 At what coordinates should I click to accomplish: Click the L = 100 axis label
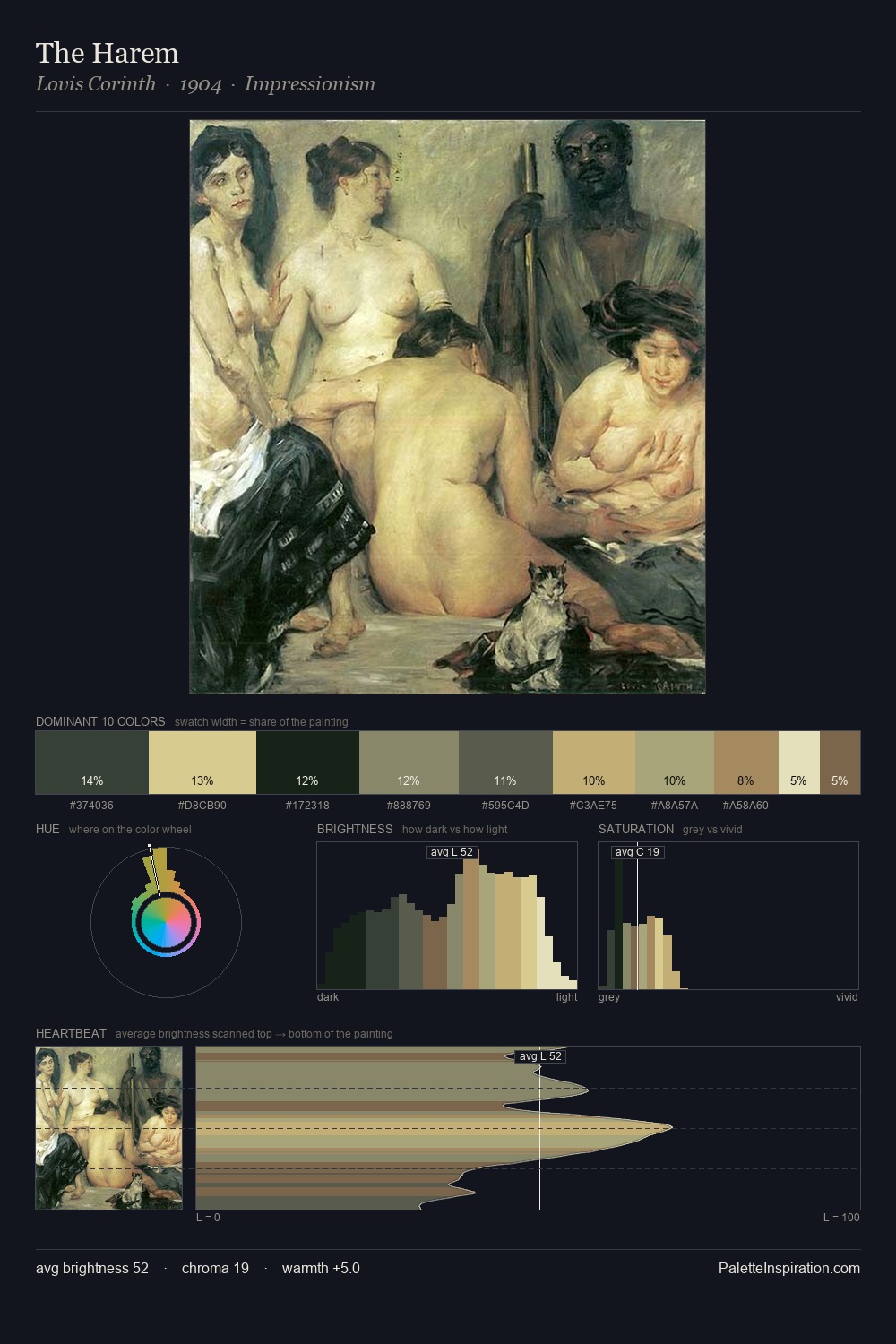[841, 1217]
